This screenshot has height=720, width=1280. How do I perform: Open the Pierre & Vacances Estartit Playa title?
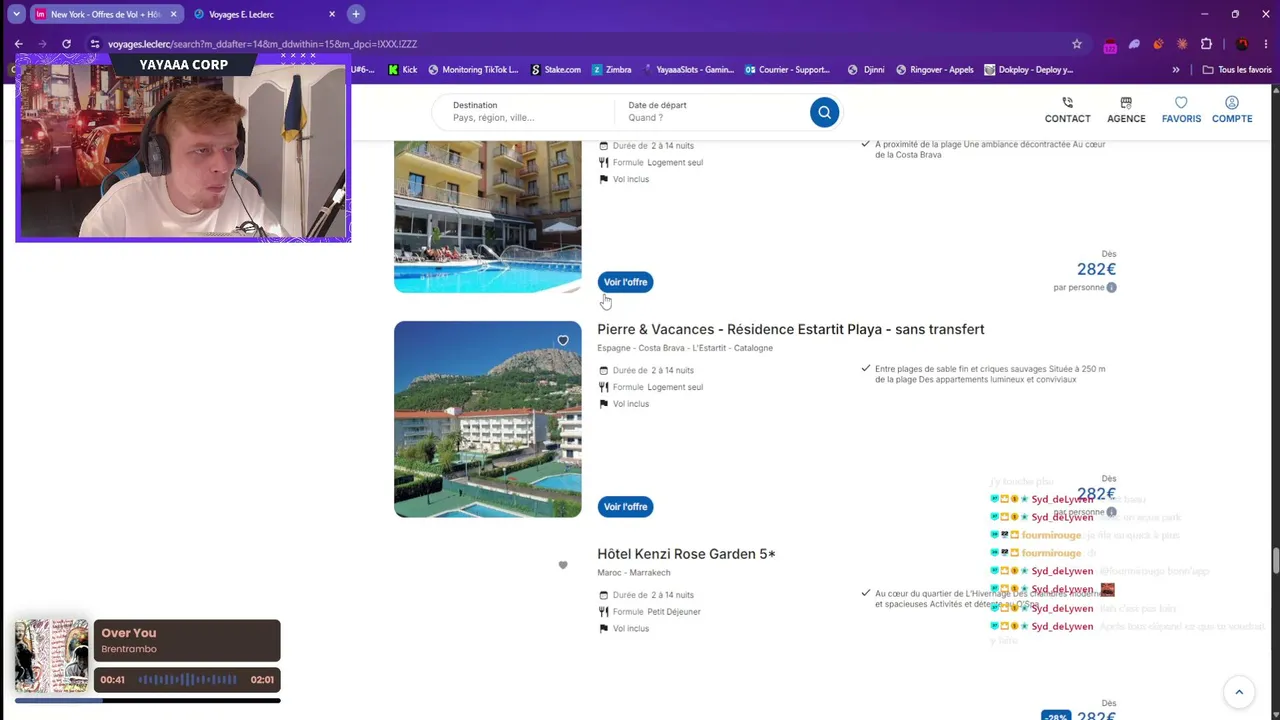[791, 330]
